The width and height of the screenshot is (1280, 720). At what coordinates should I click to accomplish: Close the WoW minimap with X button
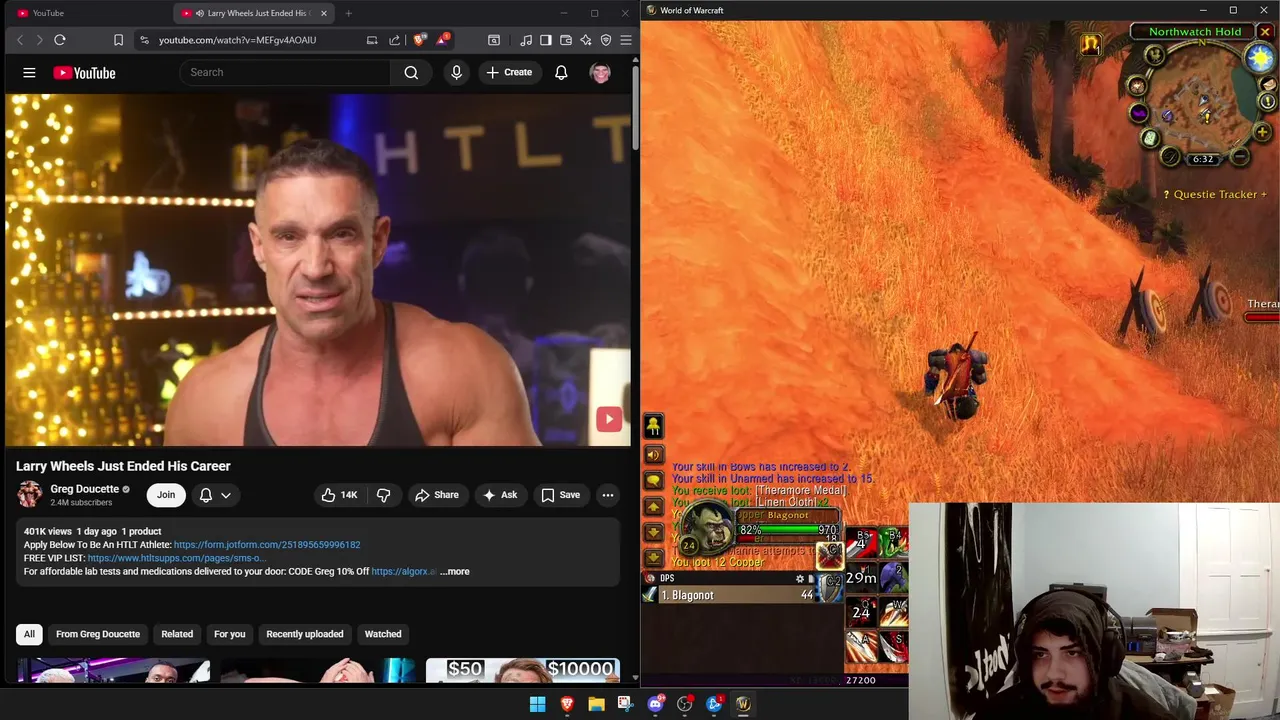point(1265,32)
